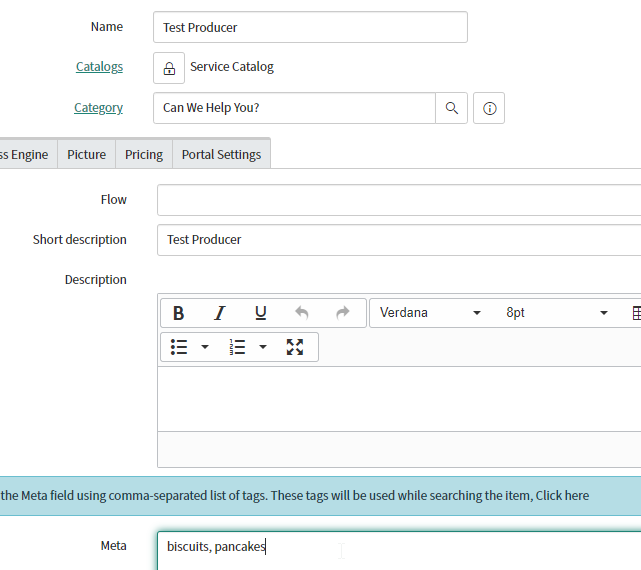Click the Short description input field
Screen dimensions: 641x570
[x=399, y=240]
